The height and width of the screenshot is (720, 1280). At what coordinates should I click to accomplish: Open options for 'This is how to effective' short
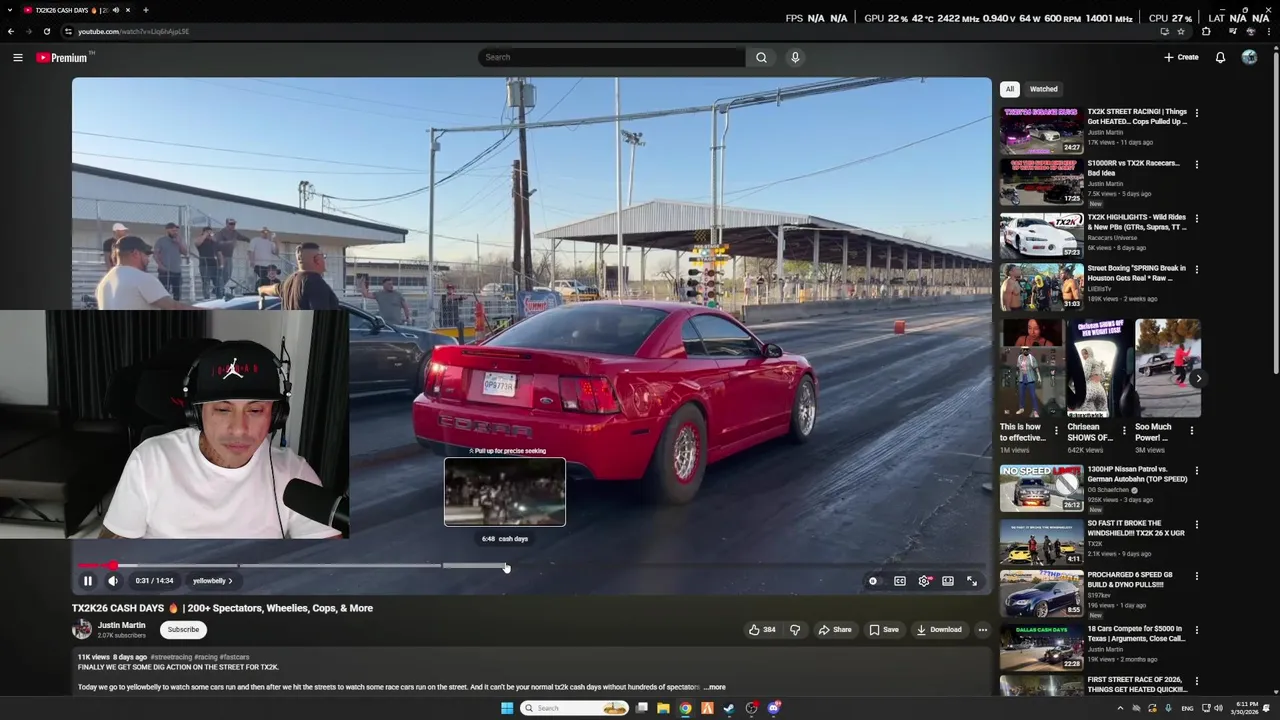[x=1056, y=431]
